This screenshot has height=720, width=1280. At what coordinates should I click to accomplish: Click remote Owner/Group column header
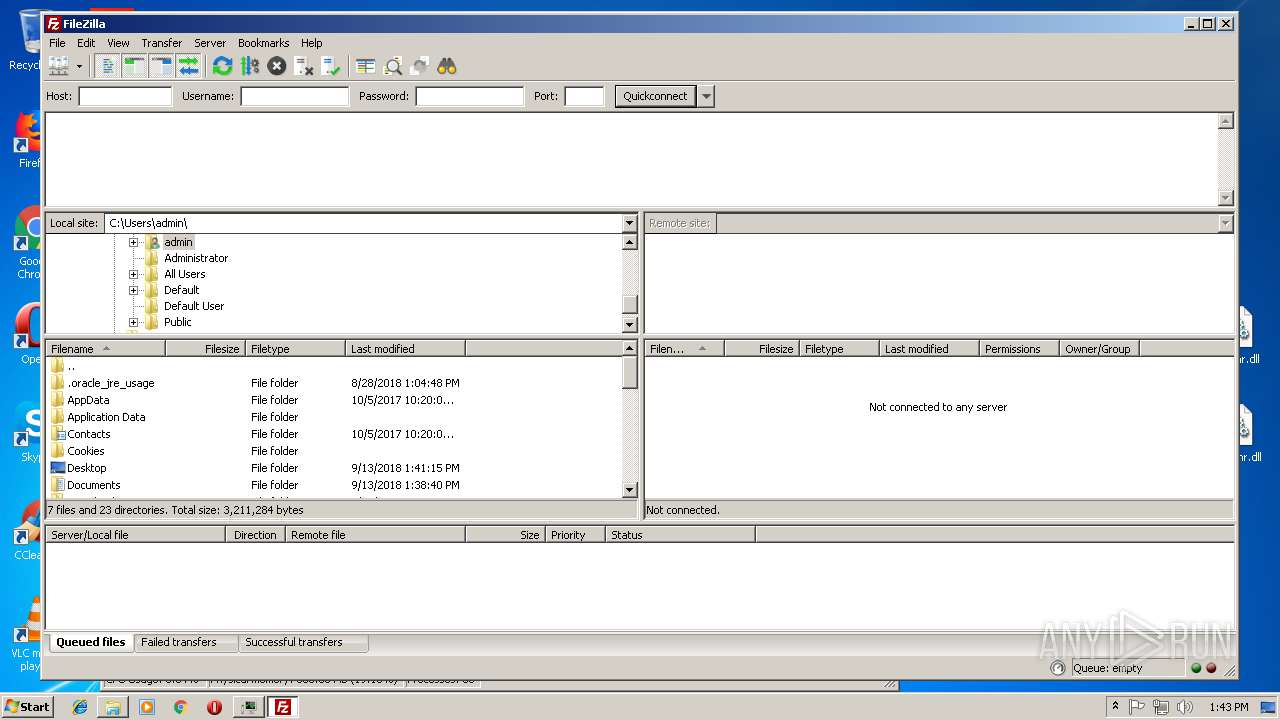1099,349
